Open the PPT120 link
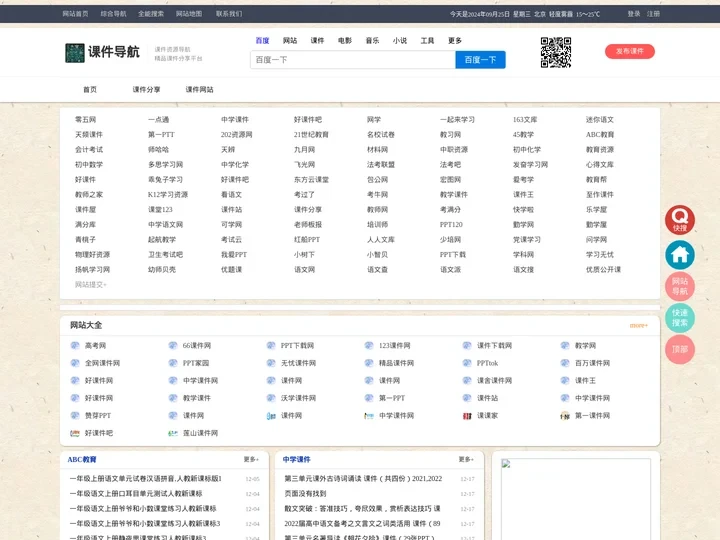The image size is (720, 540). (x=451, y=225)
